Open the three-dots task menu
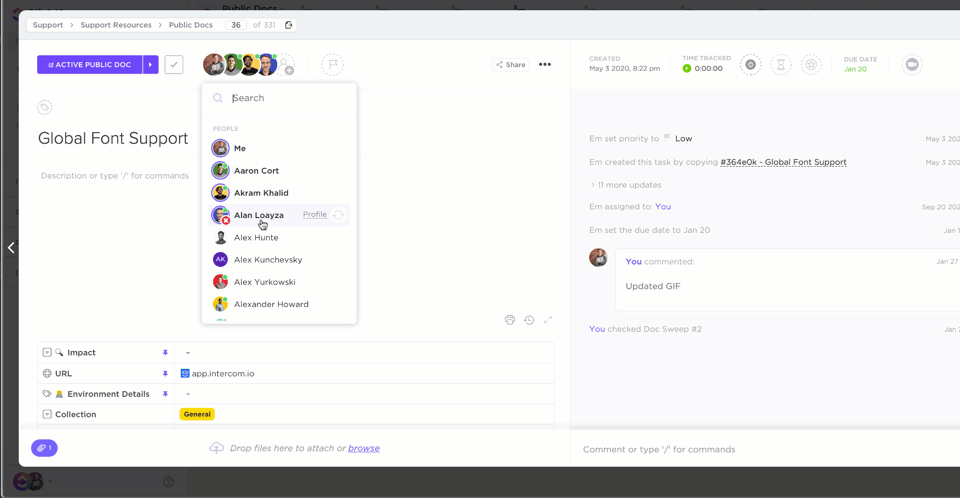 [545, 64]
